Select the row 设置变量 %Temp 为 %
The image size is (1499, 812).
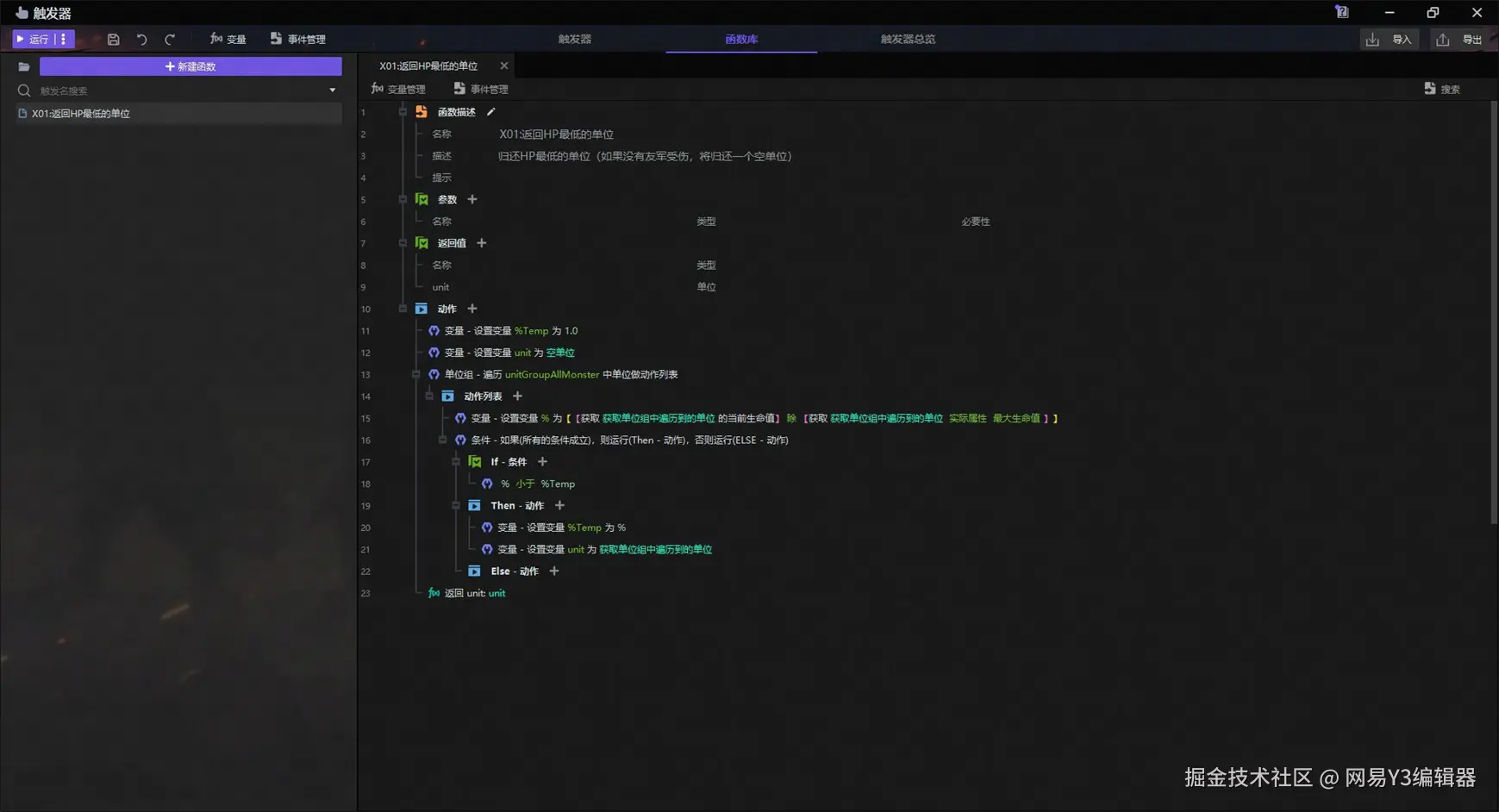click(x=562, y=528)
